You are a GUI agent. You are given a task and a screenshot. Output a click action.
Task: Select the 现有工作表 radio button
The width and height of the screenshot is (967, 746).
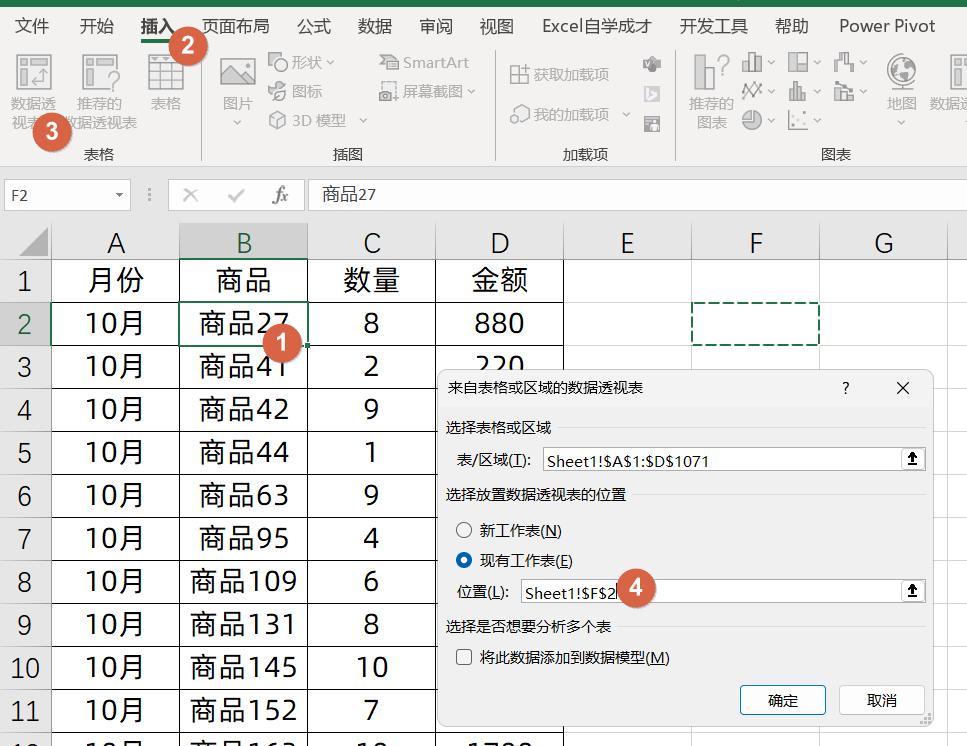pyautogui.click(x=463, y=561)
